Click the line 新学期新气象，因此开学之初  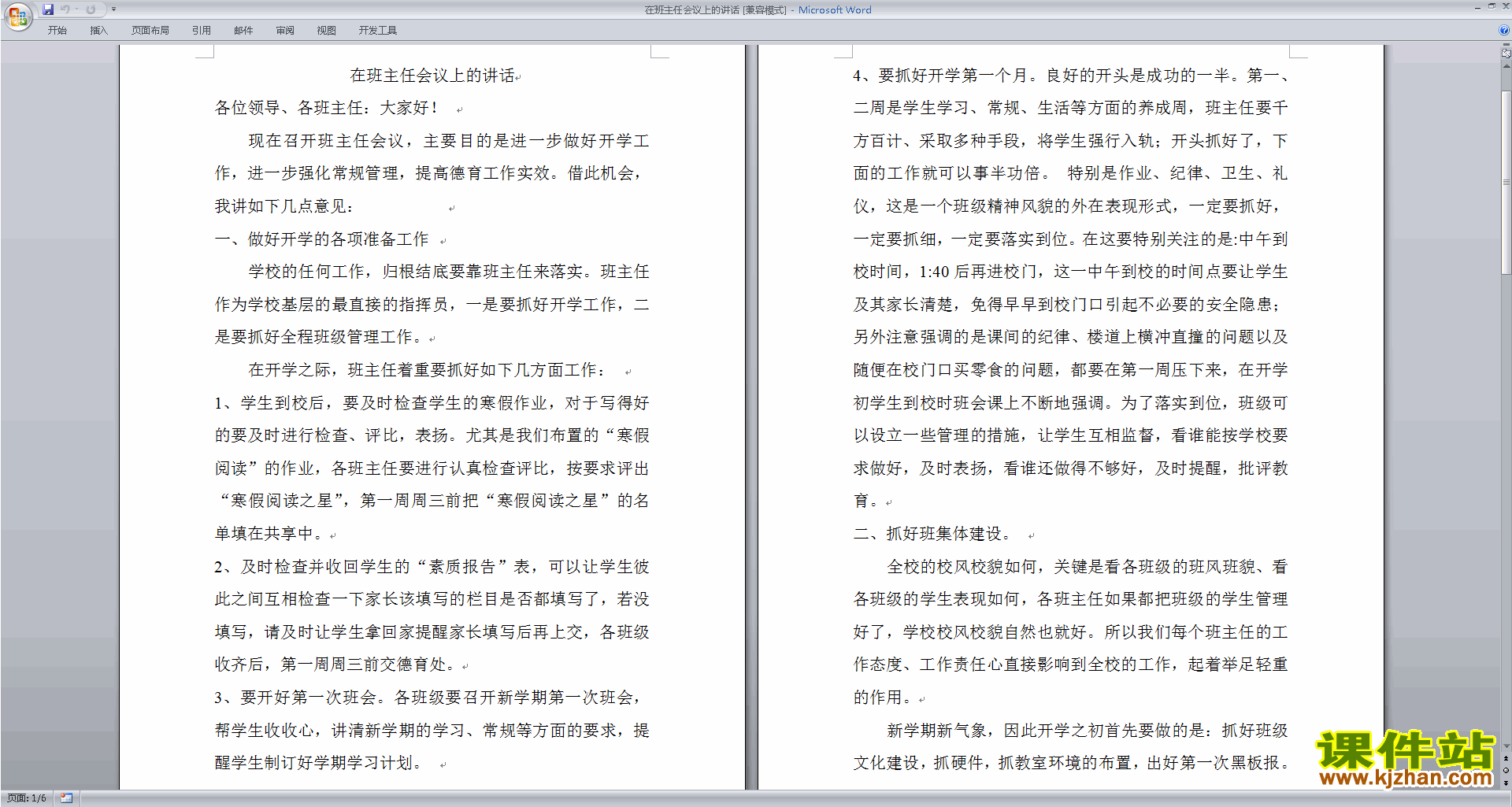(1088, 731)
